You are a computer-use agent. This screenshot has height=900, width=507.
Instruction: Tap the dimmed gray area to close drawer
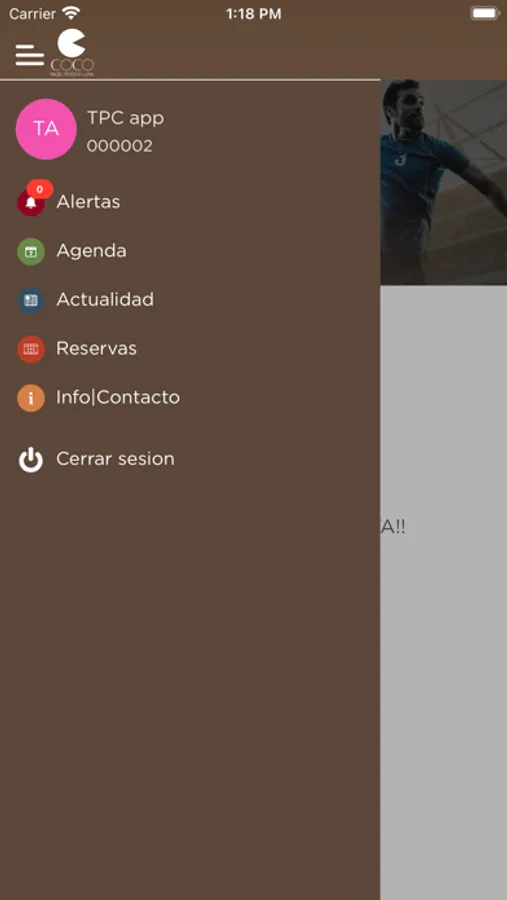coord(443,591)
